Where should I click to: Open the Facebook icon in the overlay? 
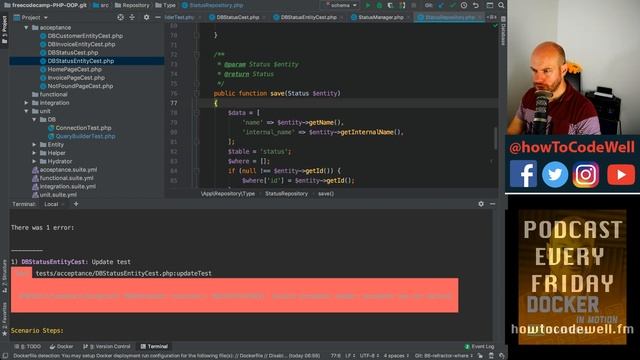coord(523,174)
